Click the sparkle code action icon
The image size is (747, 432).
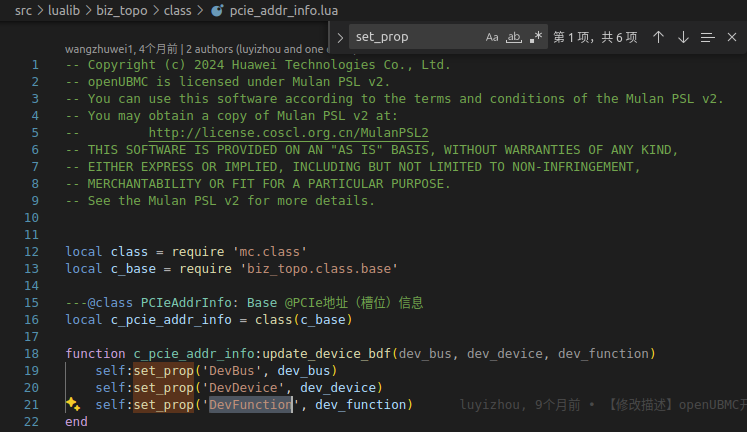[73, 404]
